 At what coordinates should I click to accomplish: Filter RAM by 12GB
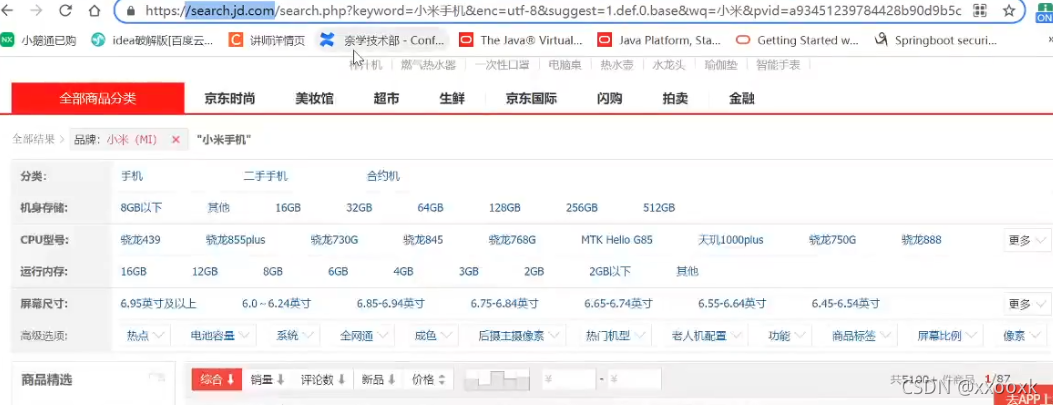point(205,272)
